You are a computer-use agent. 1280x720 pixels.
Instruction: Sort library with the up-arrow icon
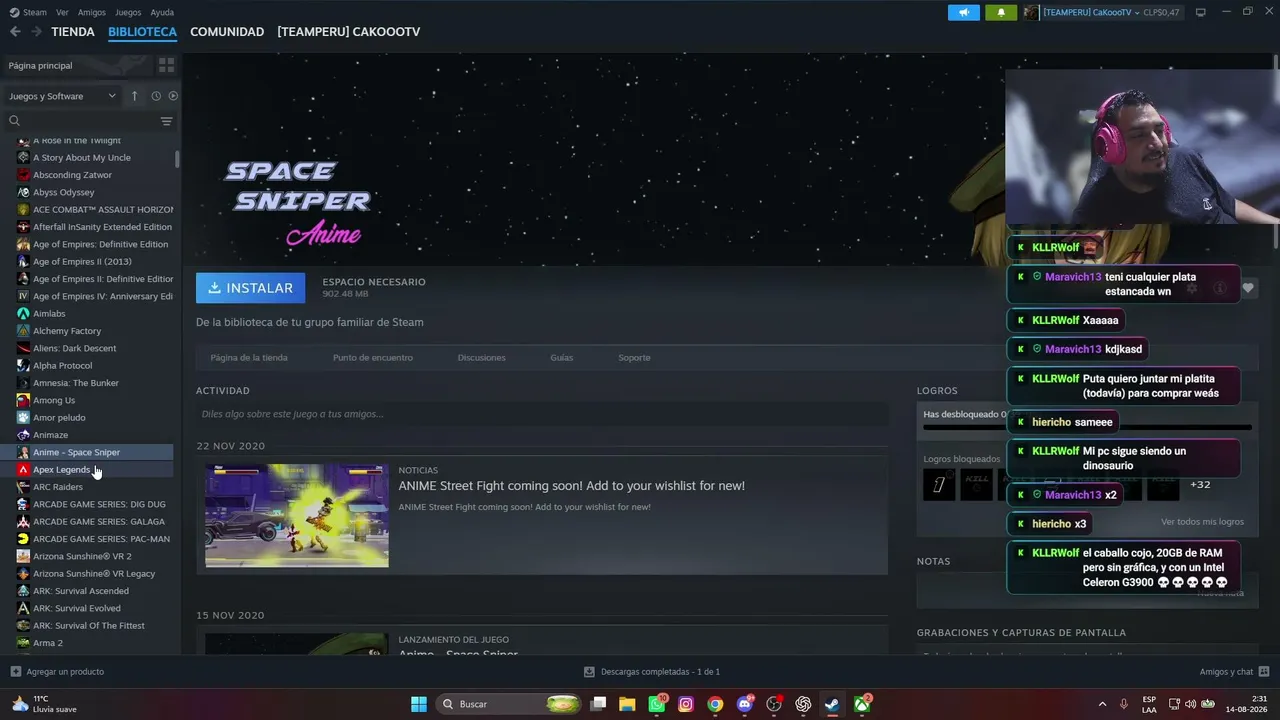point(134,96)
